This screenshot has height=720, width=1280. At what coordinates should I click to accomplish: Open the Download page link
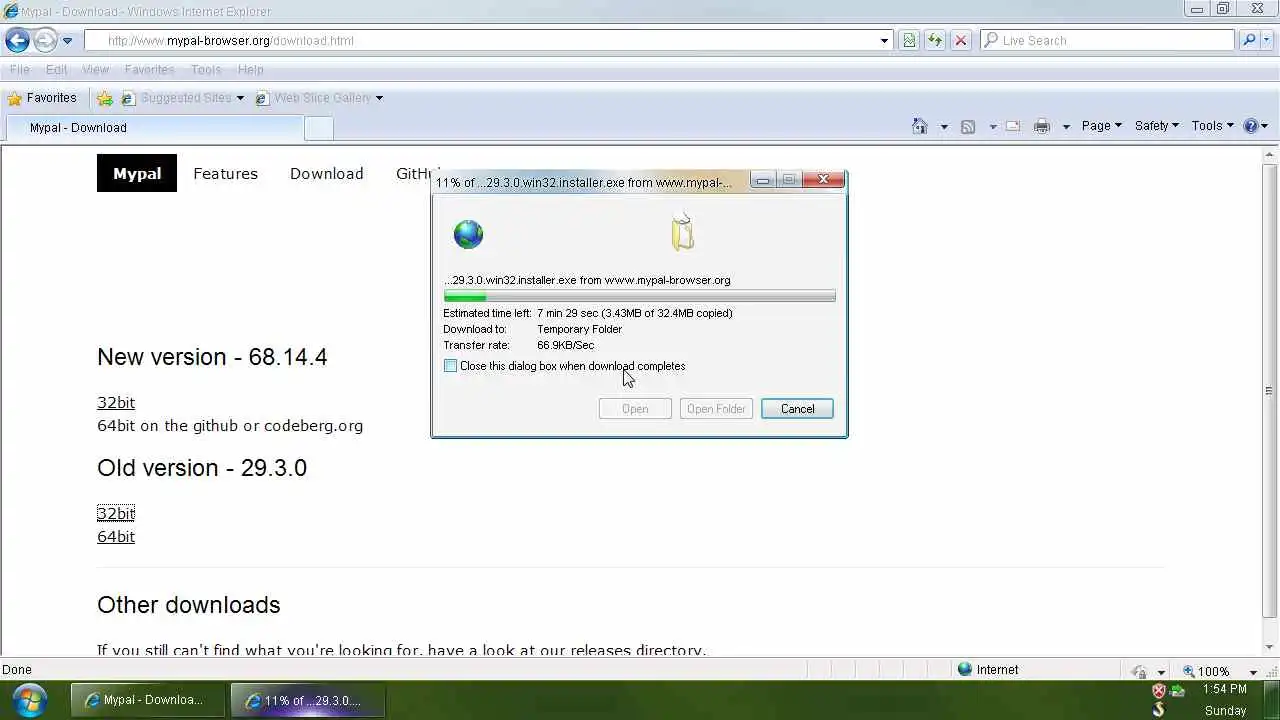[326, 174]
